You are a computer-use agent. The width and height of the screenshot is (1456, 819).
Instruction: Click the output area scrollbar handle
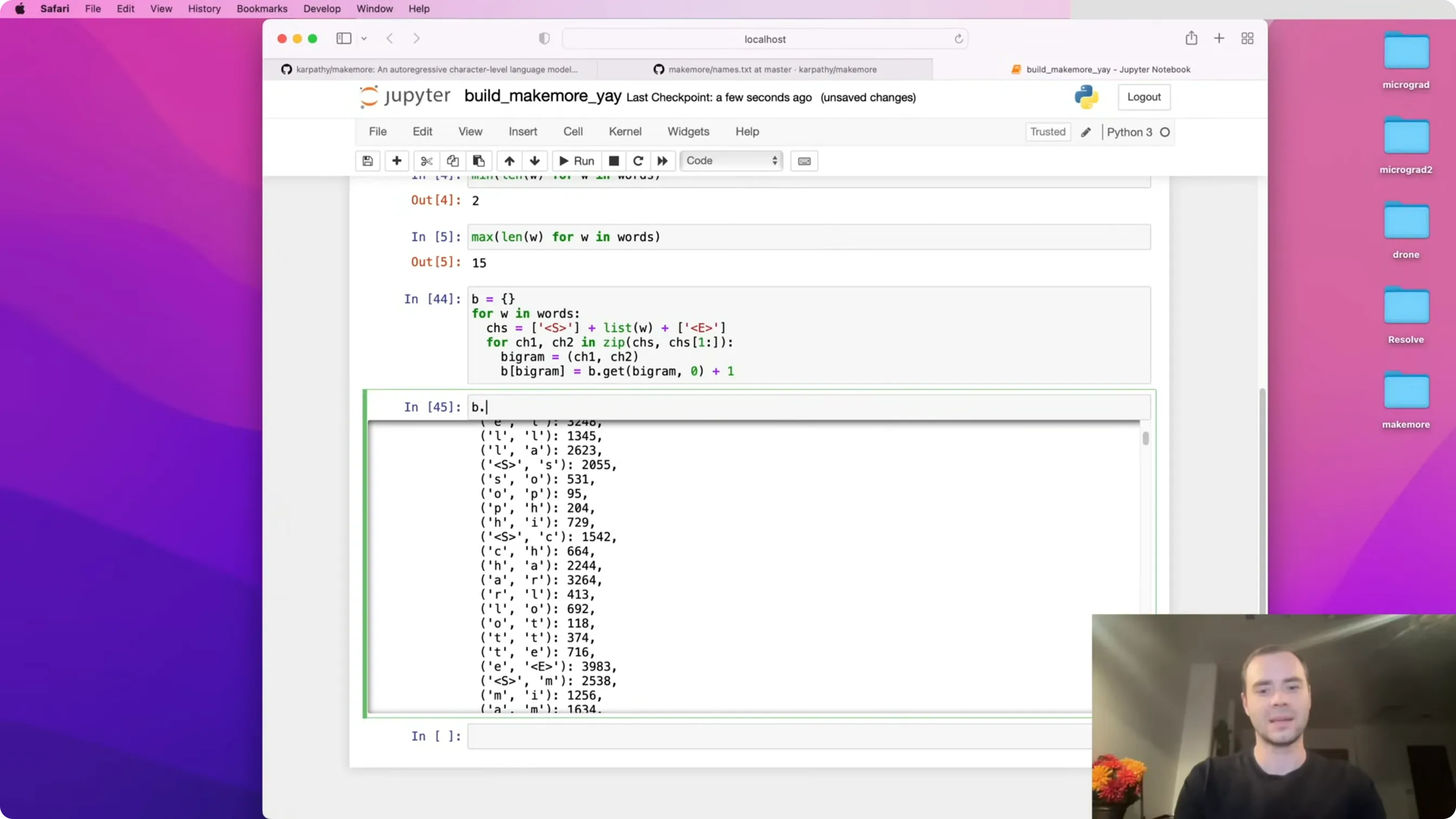point(1146,439)
